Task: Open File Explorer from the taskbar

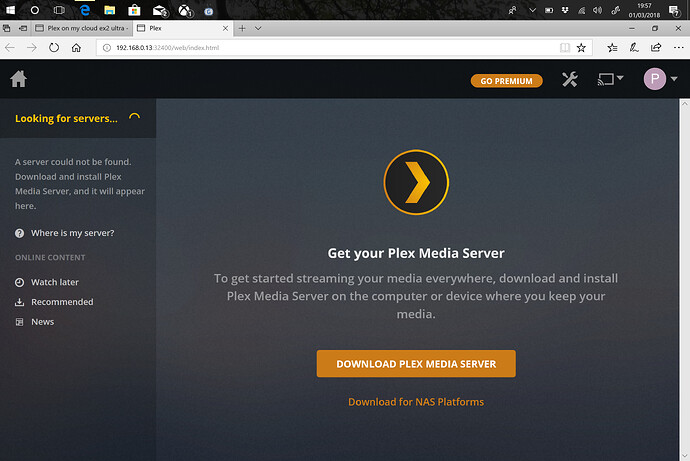Action: point(110,10)
